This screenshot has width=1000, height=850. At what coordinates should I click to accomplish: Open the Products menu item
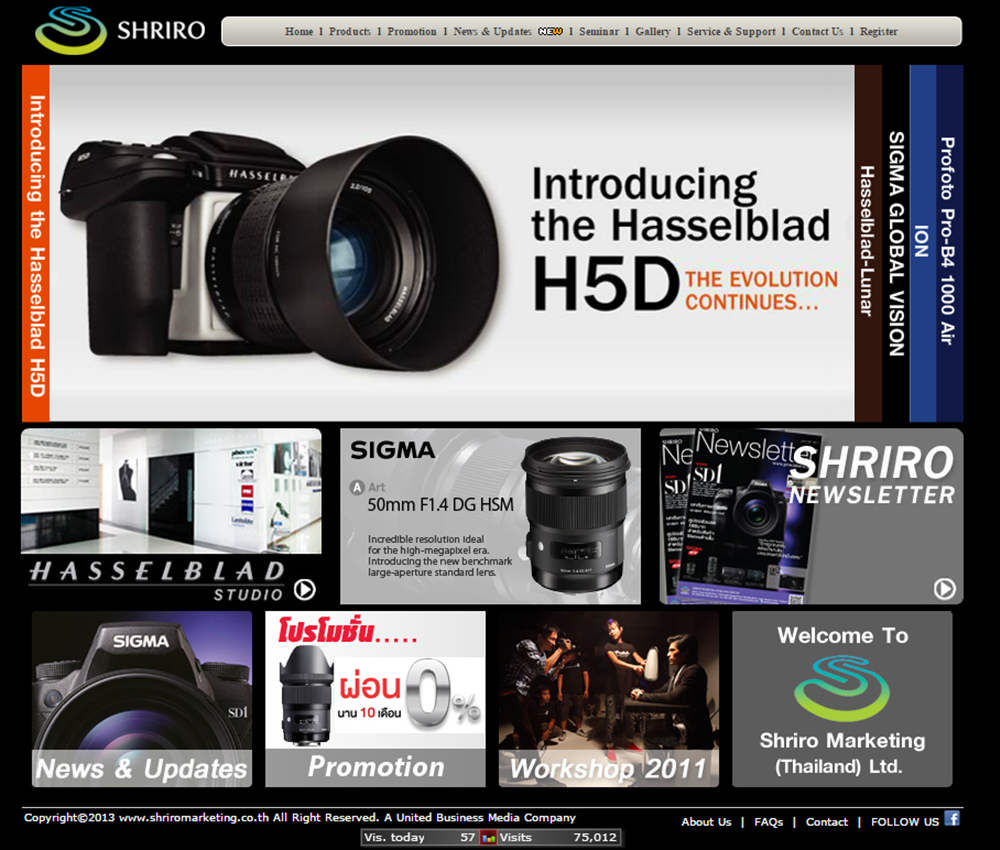[x=350, y=32]
